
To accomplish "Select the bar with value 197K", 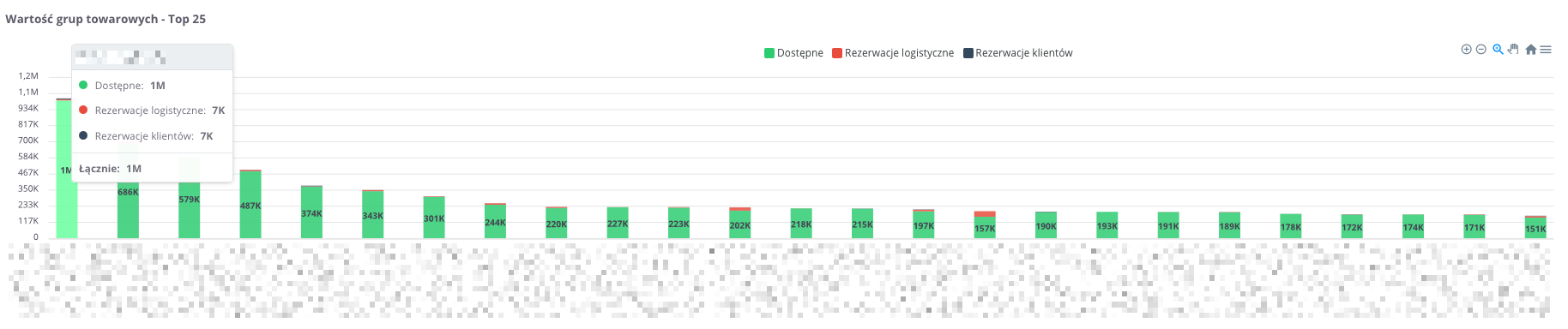I will coord(924,224).
